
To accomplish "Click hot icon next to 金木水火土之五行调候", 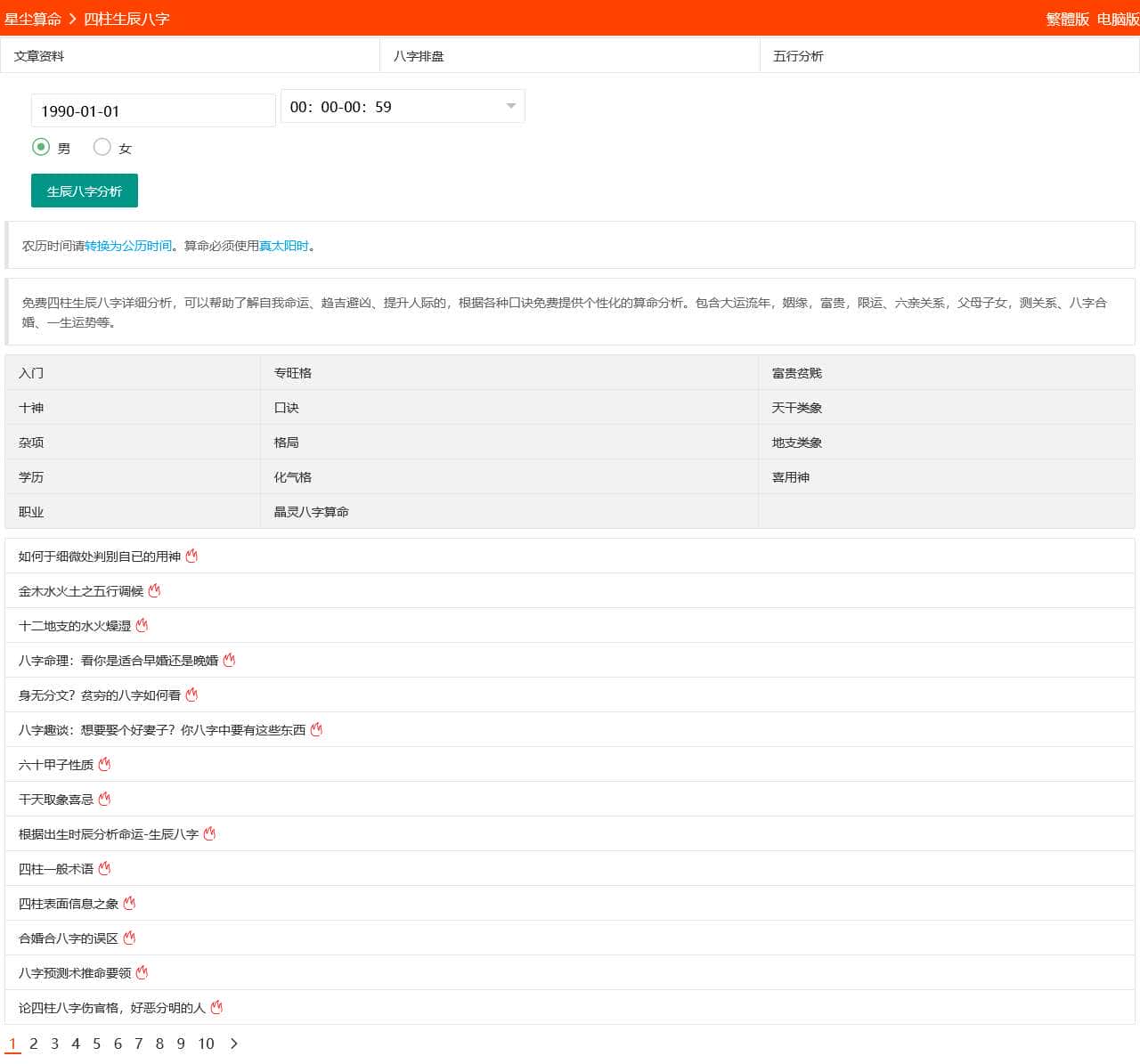I will (x=154, y=591).
